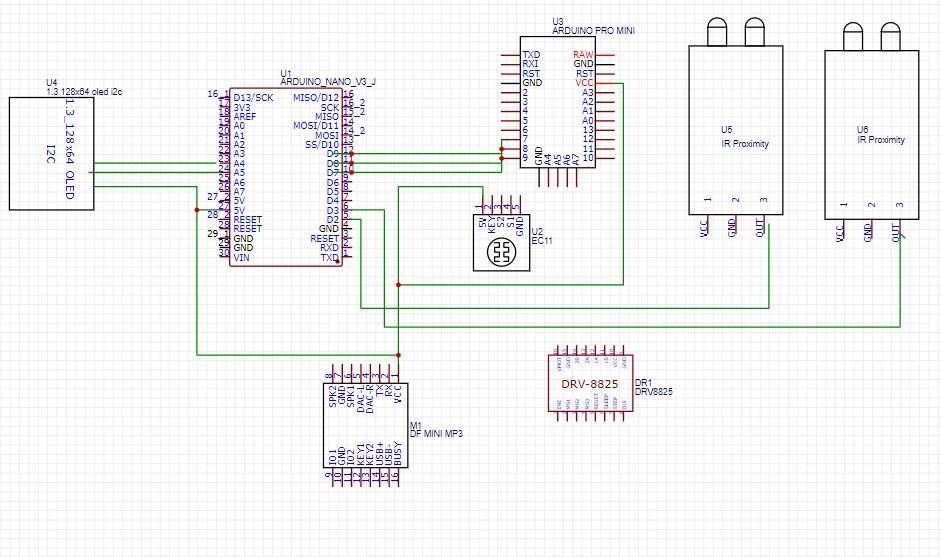The image size is (941, 557).
Task: Click the M1 DF MINI MP3 label
Action: point(436,429)
